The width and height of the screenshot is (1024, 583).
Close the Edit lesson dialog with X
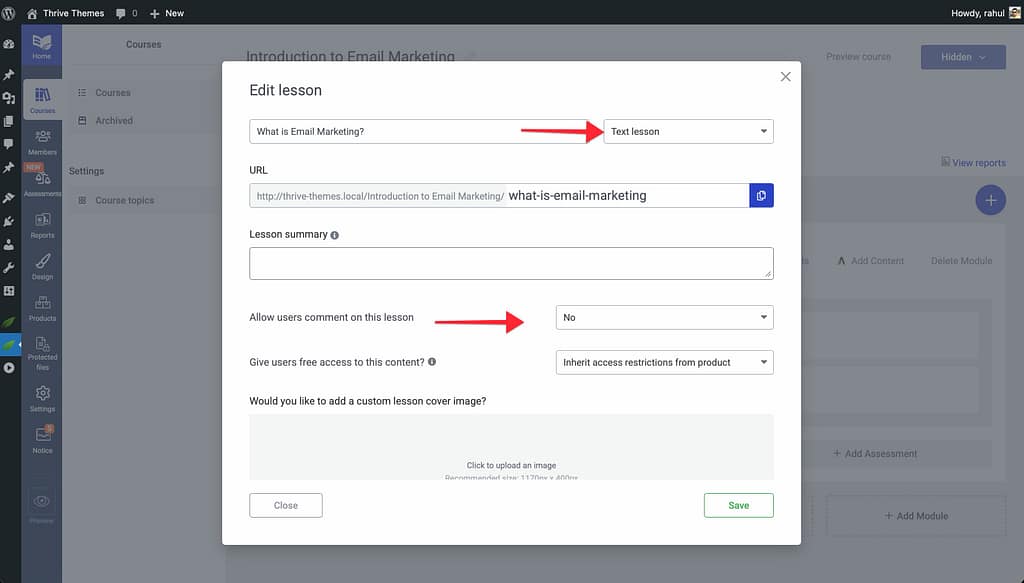coord(785,77)
